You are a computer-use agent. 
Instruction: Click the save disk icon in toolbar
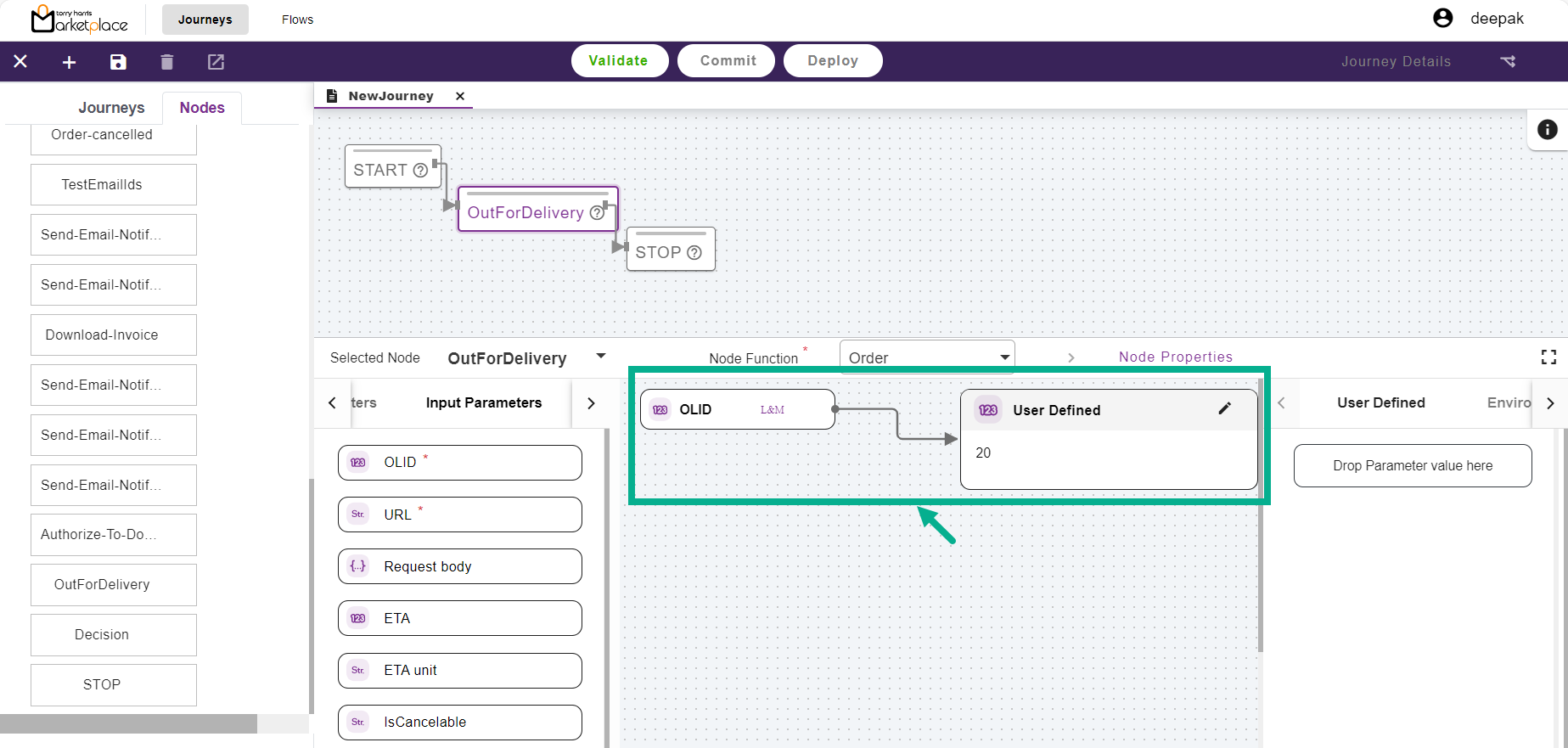[x=118, y=62]
